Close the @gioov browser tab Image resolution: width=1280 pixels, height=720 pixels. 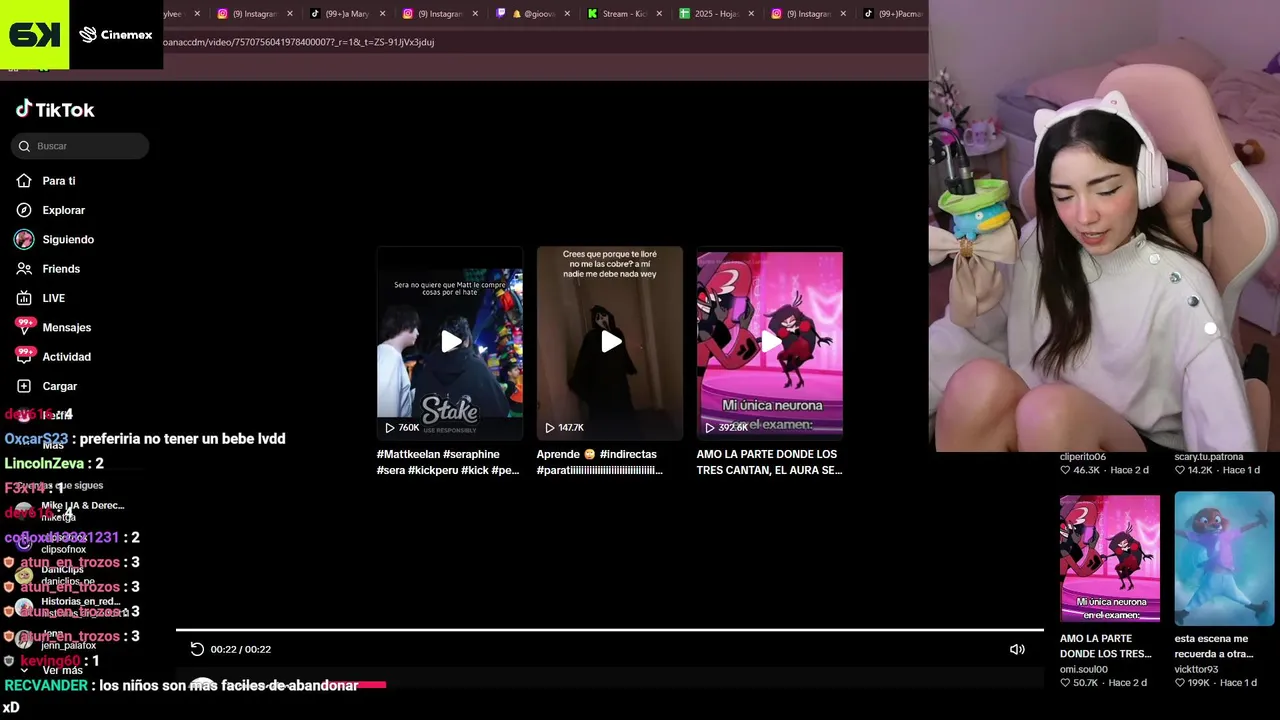tap(567, 14)
